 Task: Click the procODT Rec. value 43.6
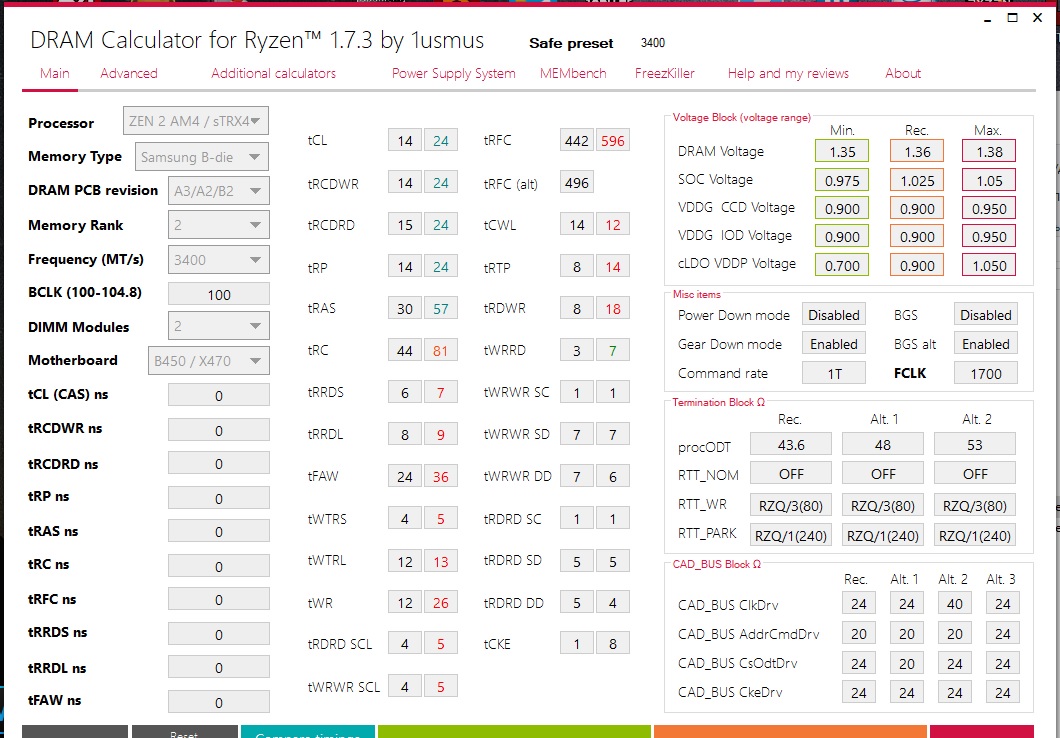[791, 445]
